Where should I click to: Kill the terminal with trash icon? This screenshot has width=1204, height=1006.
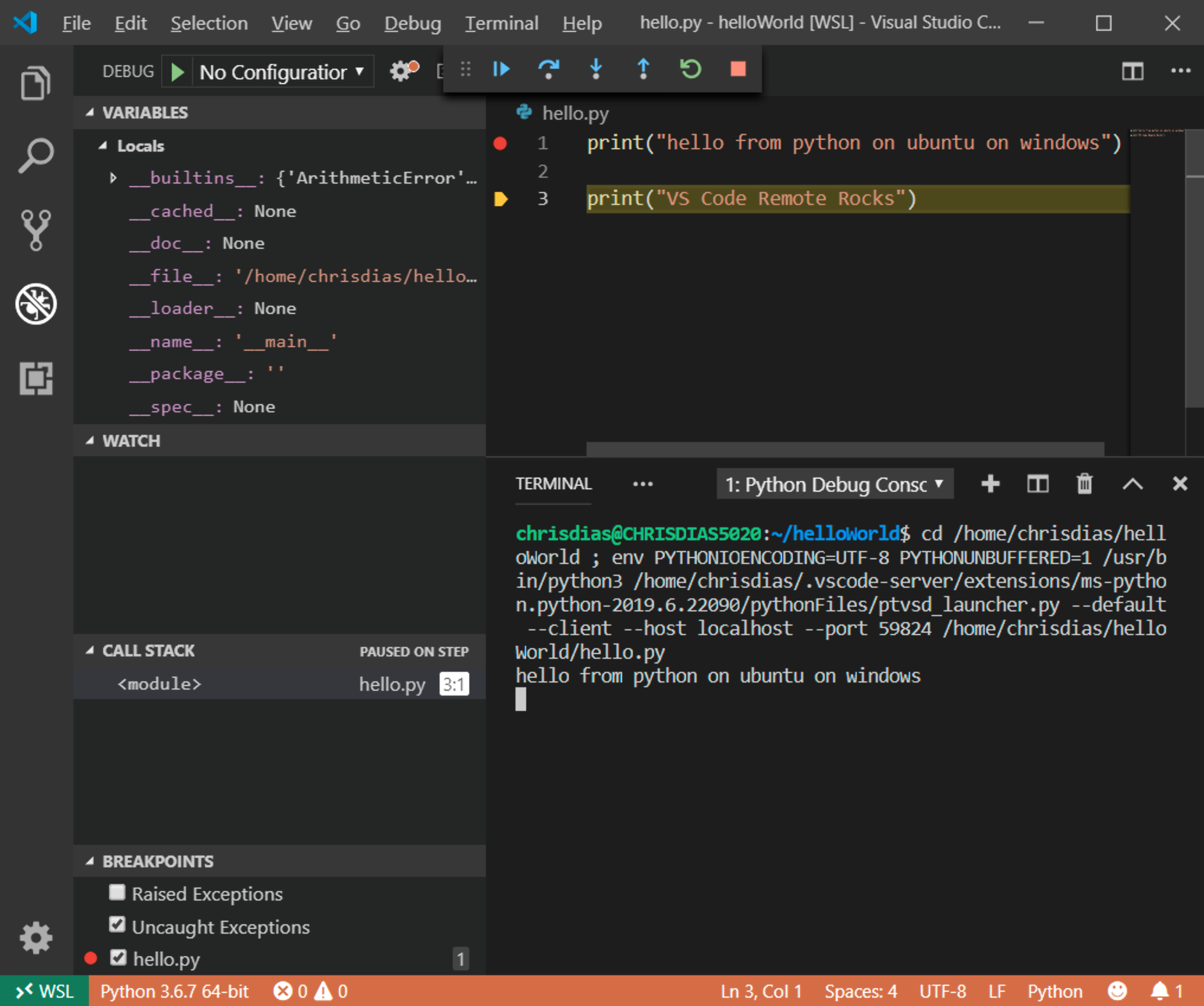pos(1085,484)
